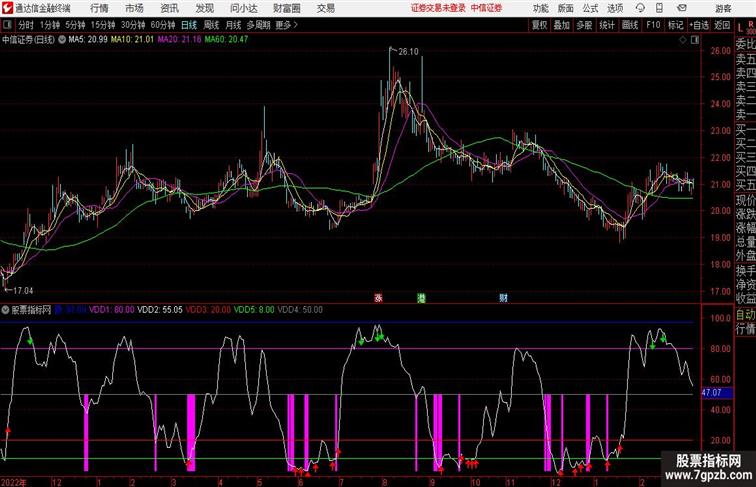Click the red 中信证券 link in title bar
756x487 pixels.
(x=486, y=8)
